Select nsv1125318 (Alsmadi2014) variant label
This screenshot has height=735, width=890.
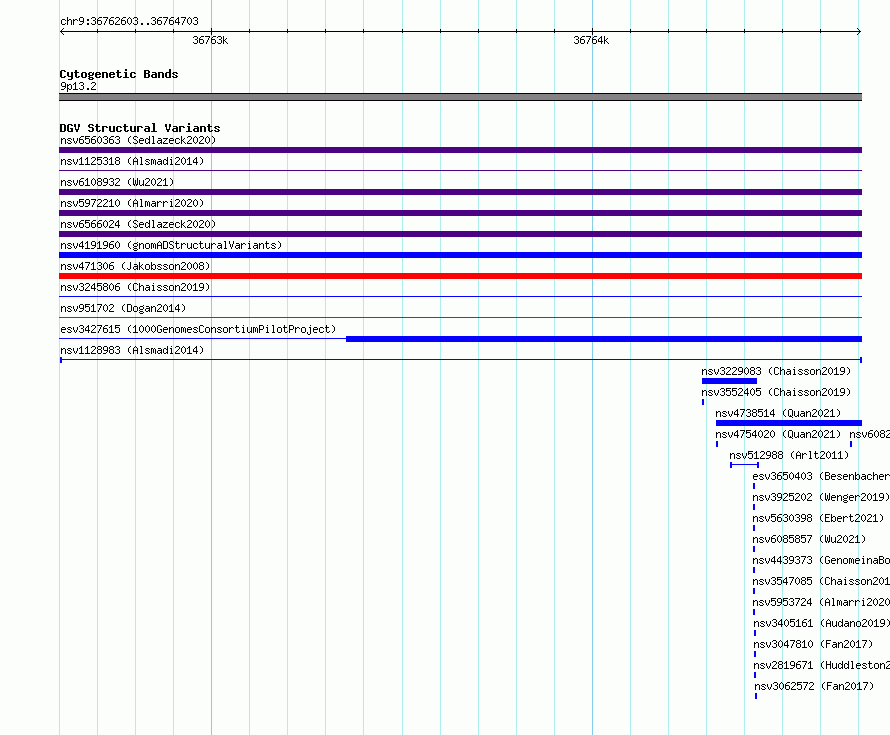click(x=132, y=161)
